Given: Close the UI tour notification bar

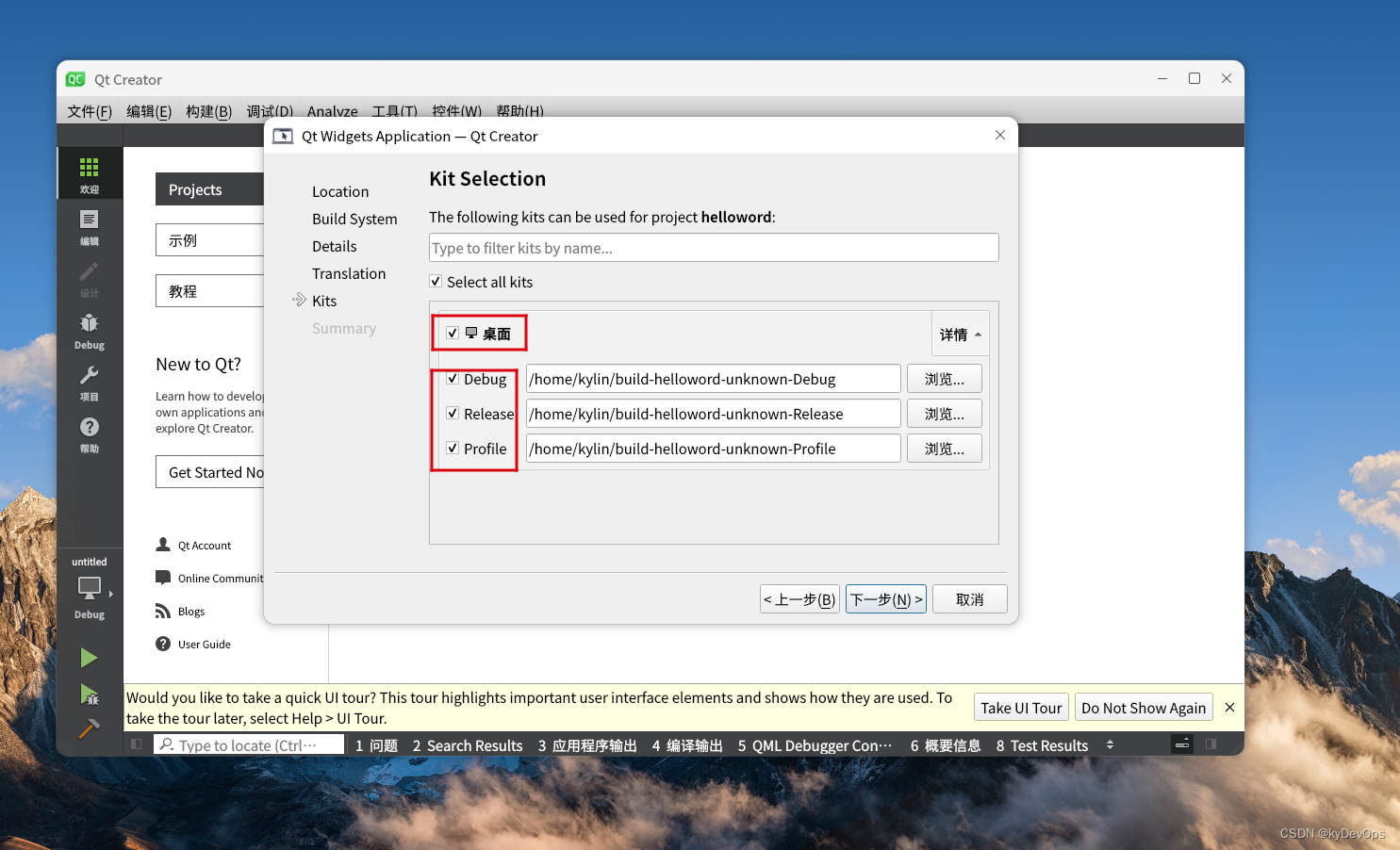Looking at the screenshot, I should pyautogui.click(x=1229, y=707).
